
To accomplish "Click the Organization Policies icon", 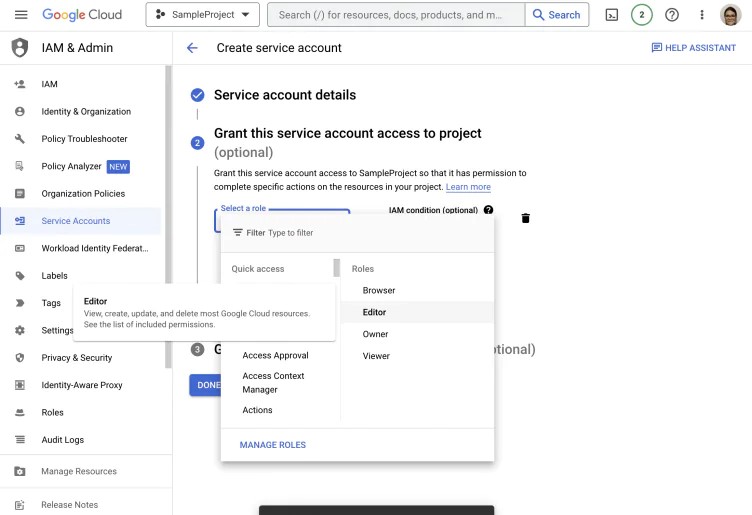I will [20, 194].
